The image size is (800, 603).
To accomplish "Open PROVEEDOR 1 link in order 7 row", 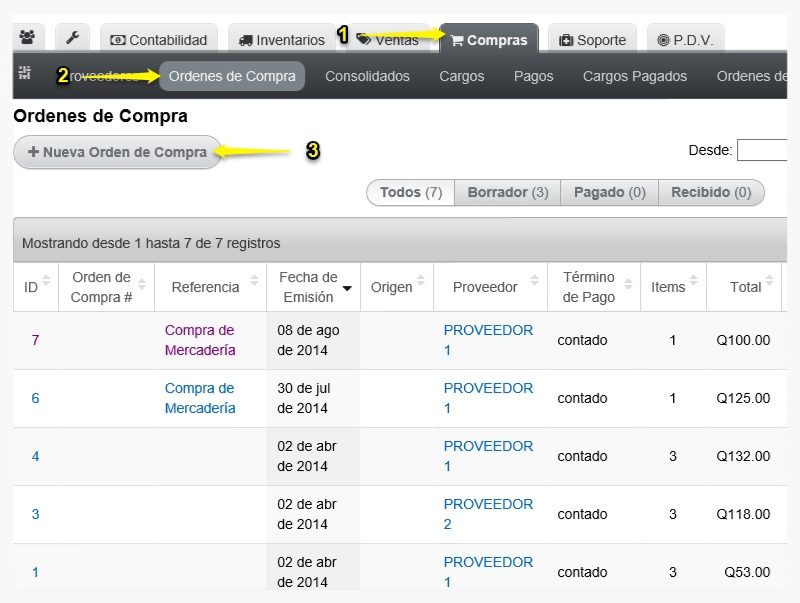I will [x=488, y=340].
